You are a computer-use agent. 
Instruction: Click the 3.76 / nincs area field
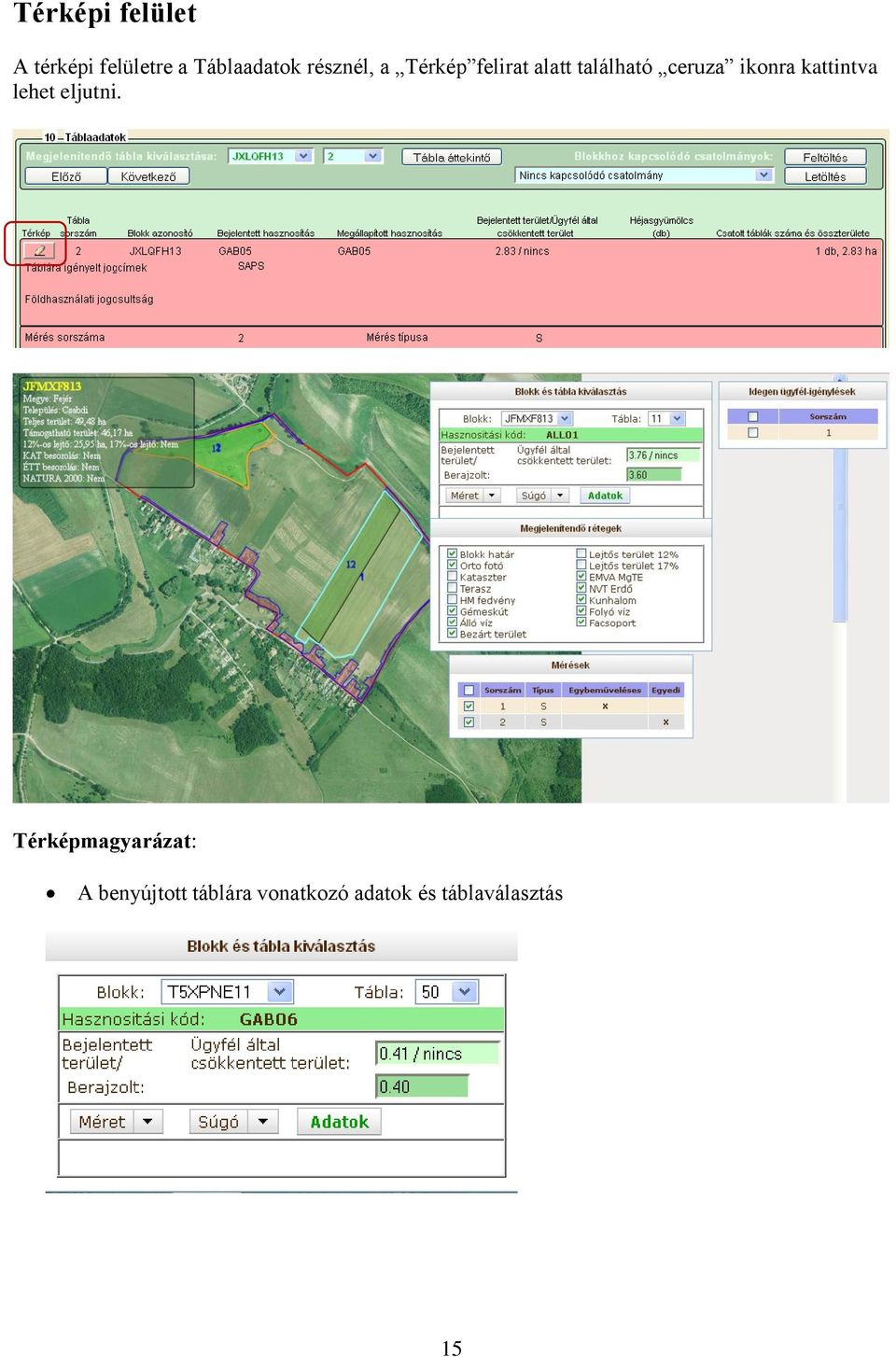coord(664,455)
